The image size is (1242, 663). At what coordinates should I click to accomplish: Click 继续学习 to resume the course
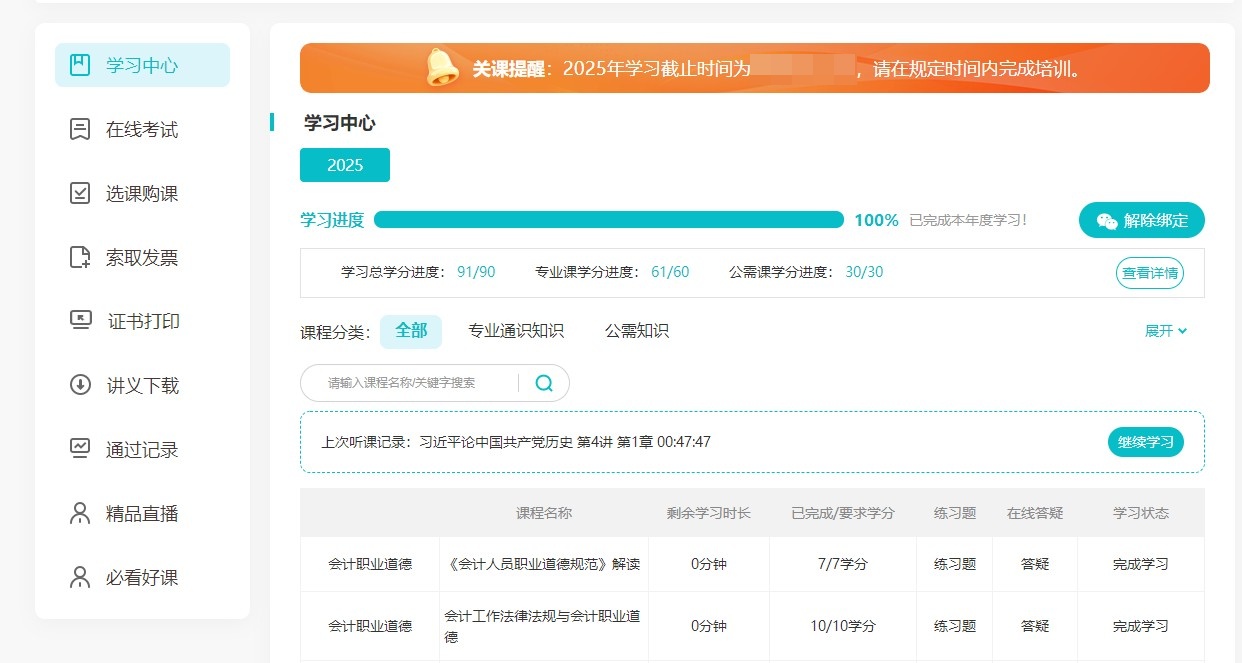pyautogui.click(x=1145, y=441)
